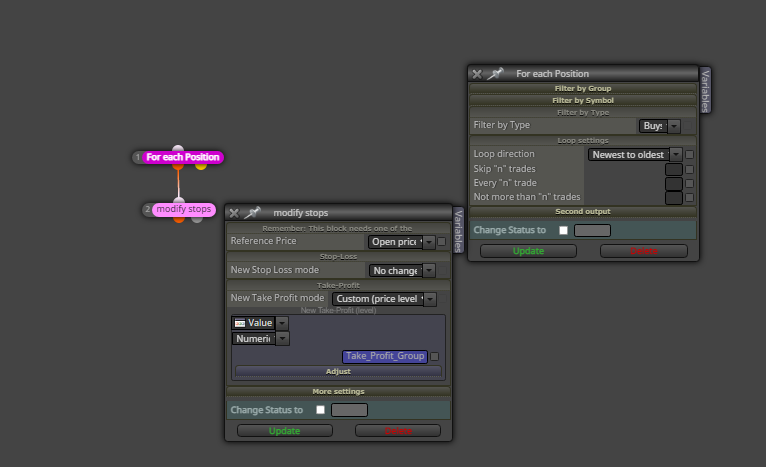Click the Skip "n" trades input field
Image resolution: width=766 pixels, height=467 pixels.
[674, 170]
